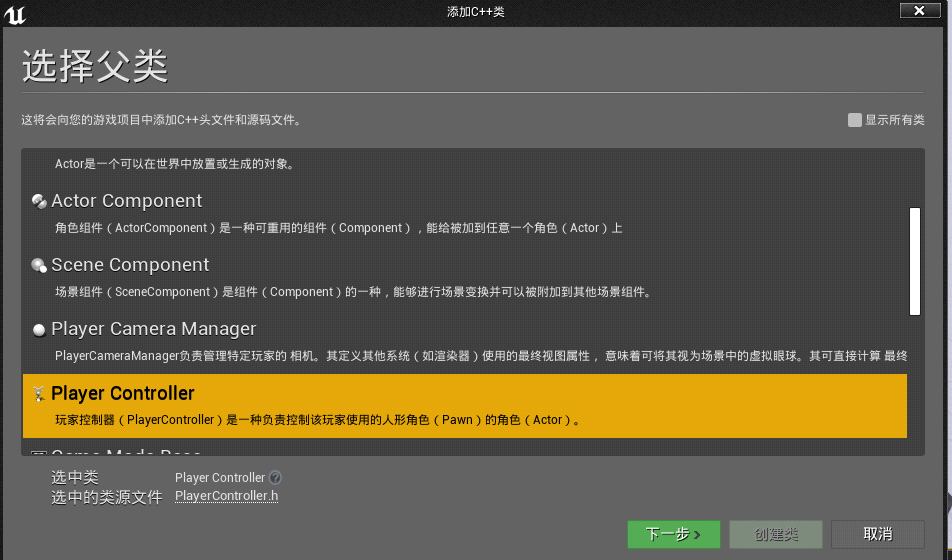Open the PlayerController.h source file link
The image size is (952, 560).
226,496
